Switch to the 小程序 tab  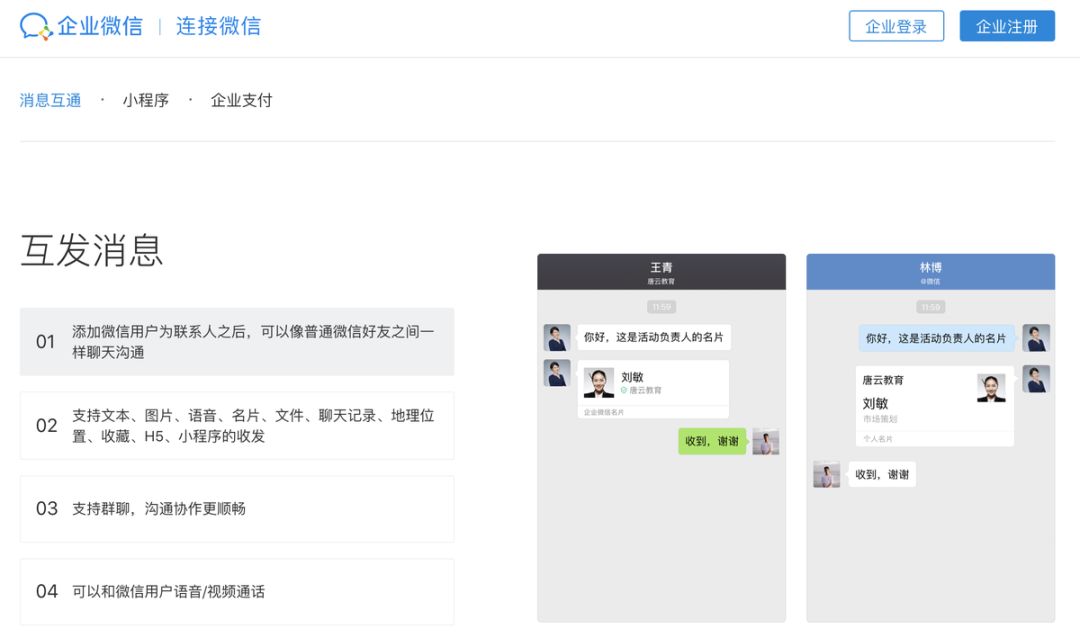point(145,100)
